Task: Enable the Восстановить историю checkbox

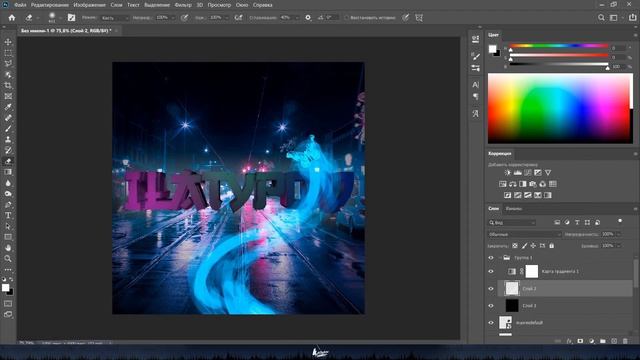Action: (x=347, y=18)
